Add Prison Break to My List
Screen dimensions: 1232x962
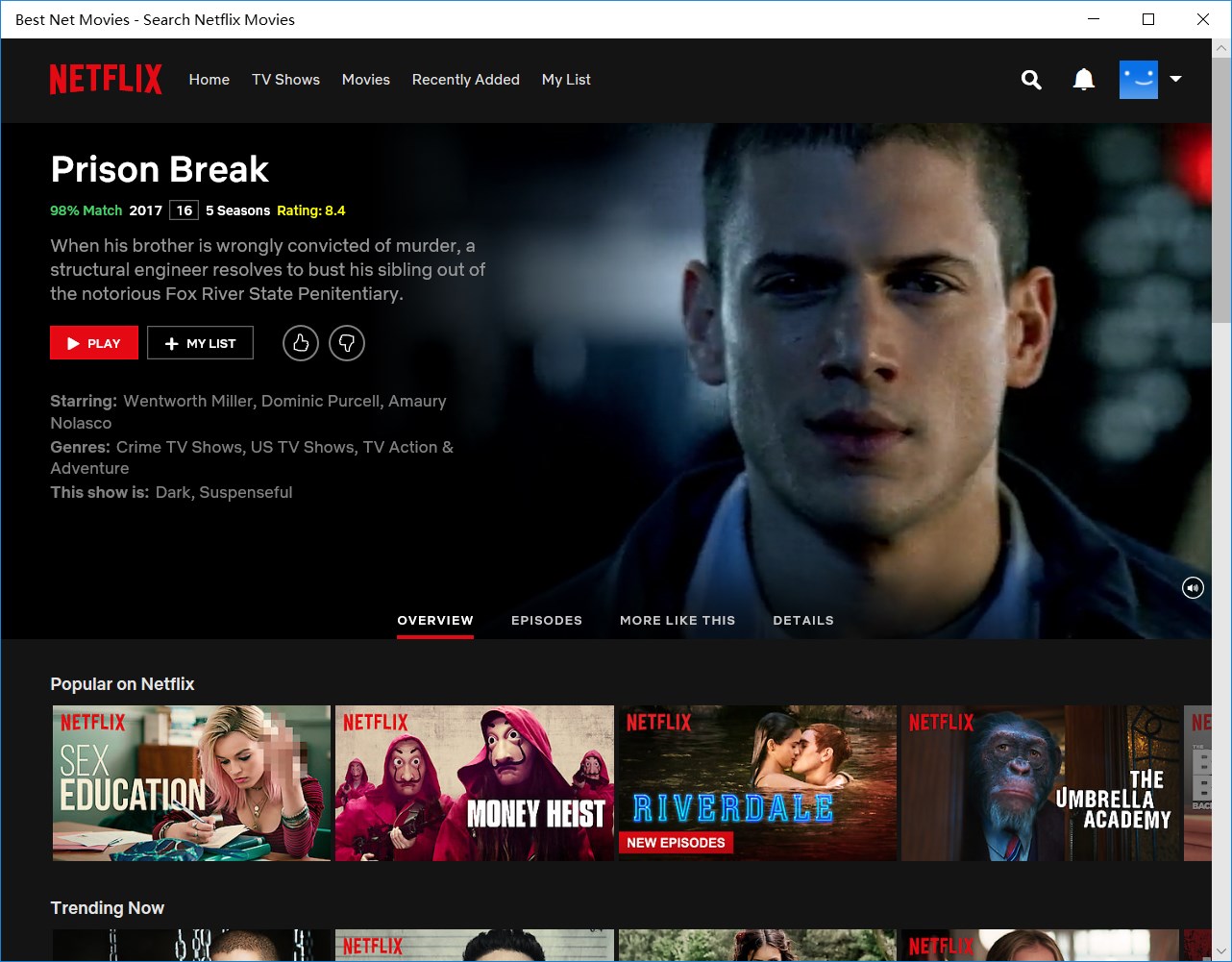point(200,343)
